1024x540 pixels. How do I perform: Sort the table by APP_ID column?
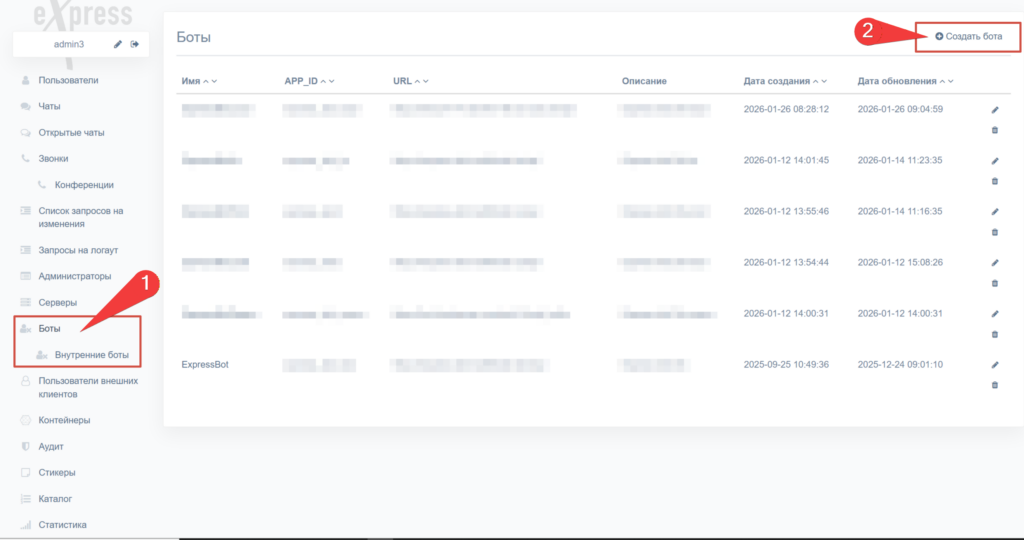click(x=301, y=81)
